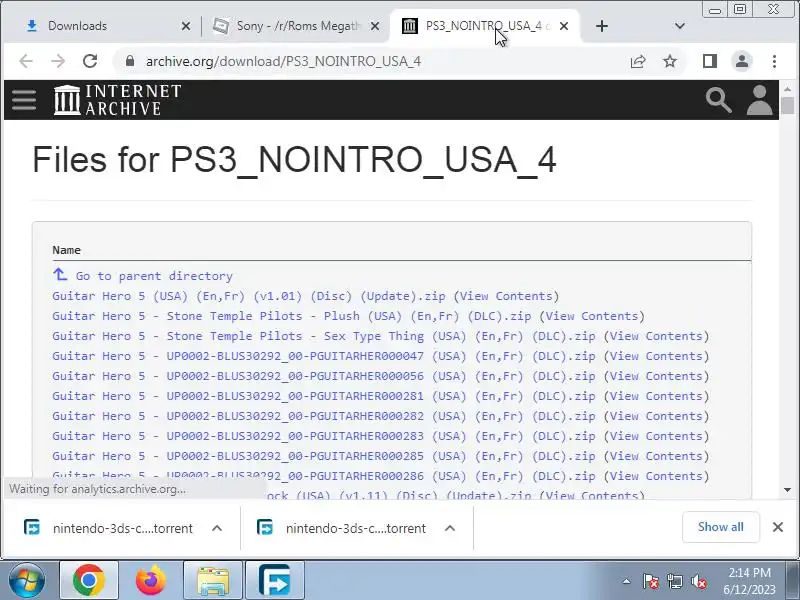Screen dimensions: 800x600
Task: Click the network tray icon
Action: [674, 581]
